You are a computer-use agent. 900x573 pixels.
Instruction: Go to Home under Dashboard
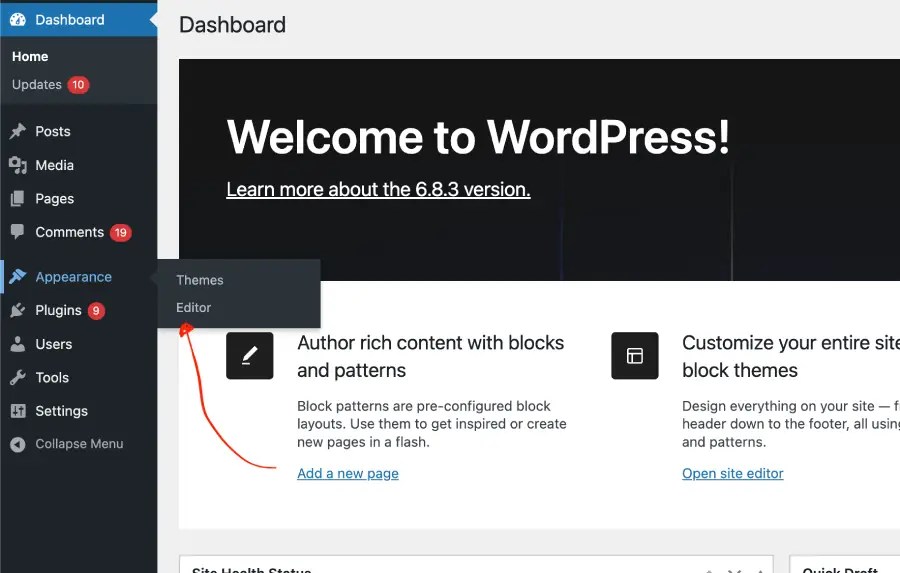coord(30,57)
